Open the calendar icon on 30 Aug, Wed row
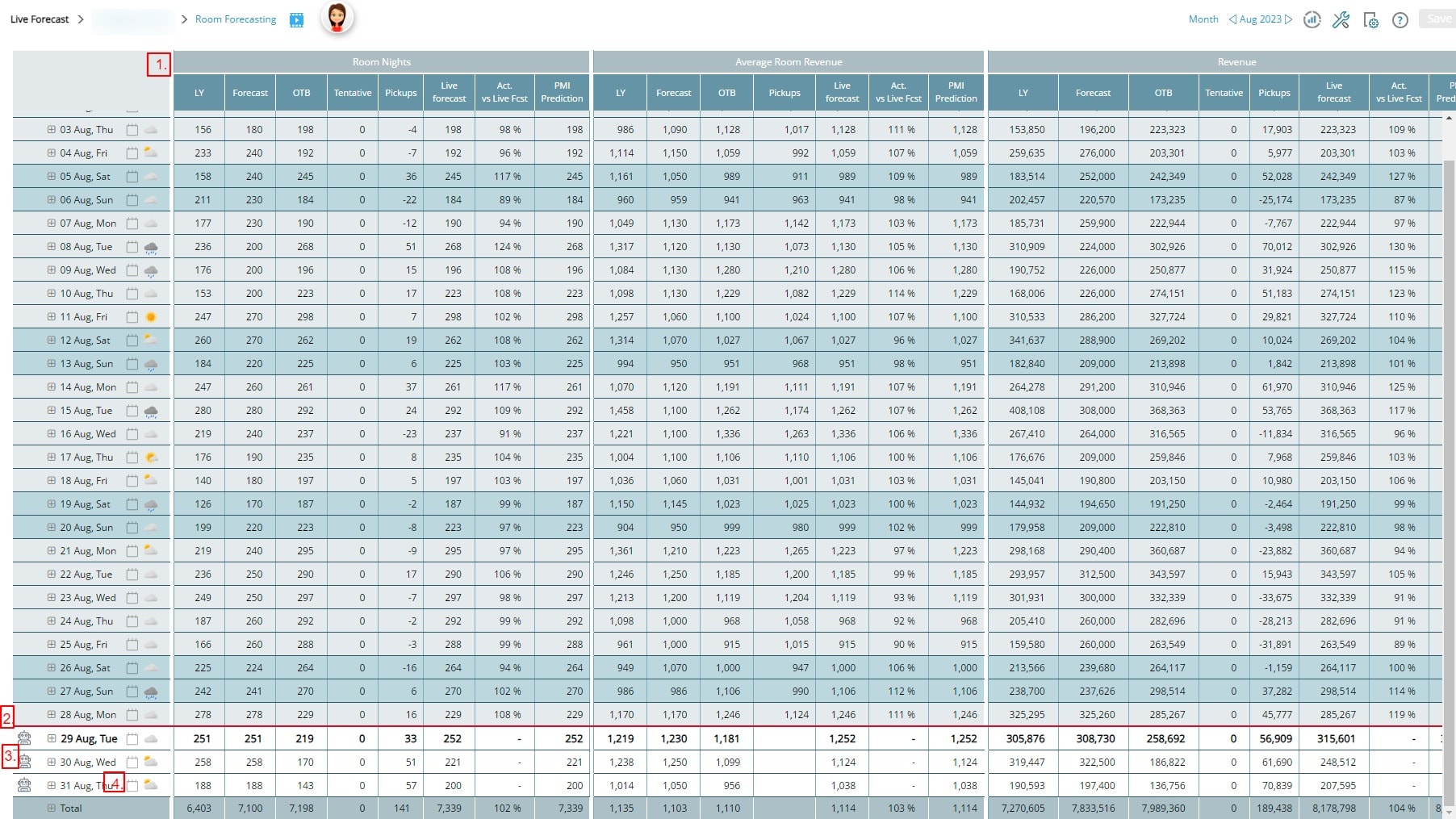Viewport: 1456px width, 819px height. [x=132, y=762]
